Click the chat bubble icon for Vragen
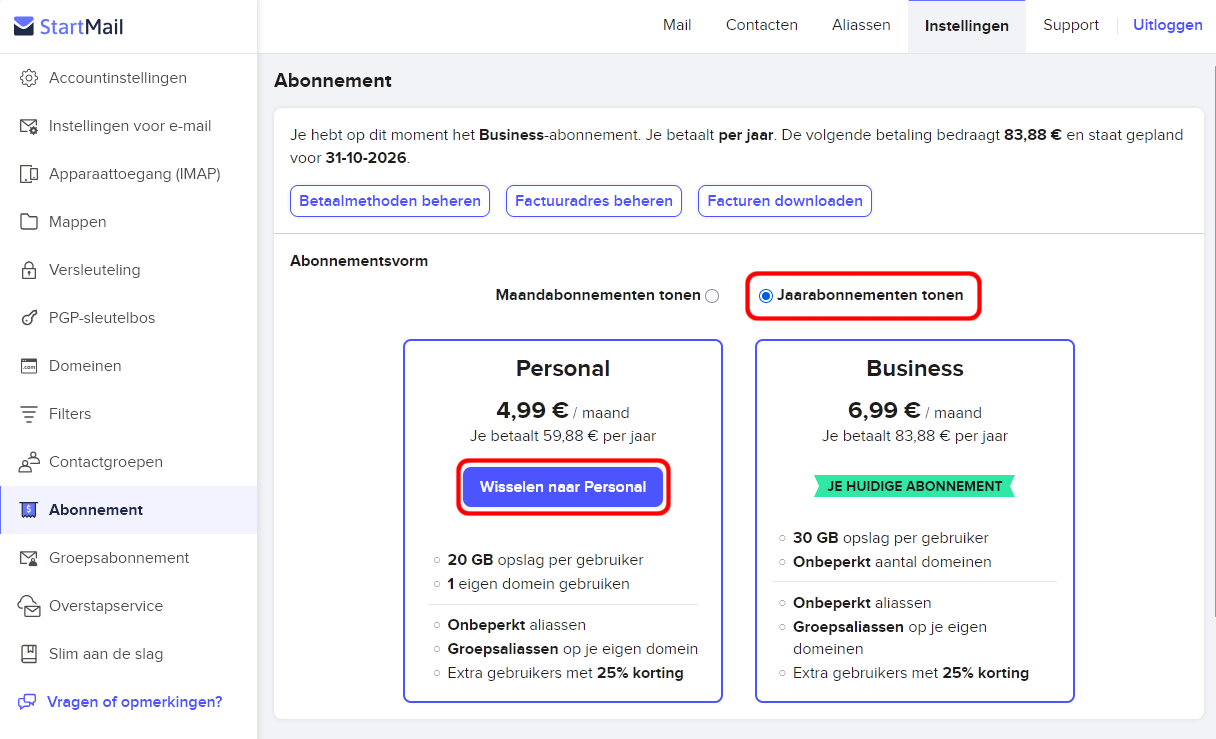This screenshot has width=1216, height=739. pyautogui.click(x=27, y=702)
